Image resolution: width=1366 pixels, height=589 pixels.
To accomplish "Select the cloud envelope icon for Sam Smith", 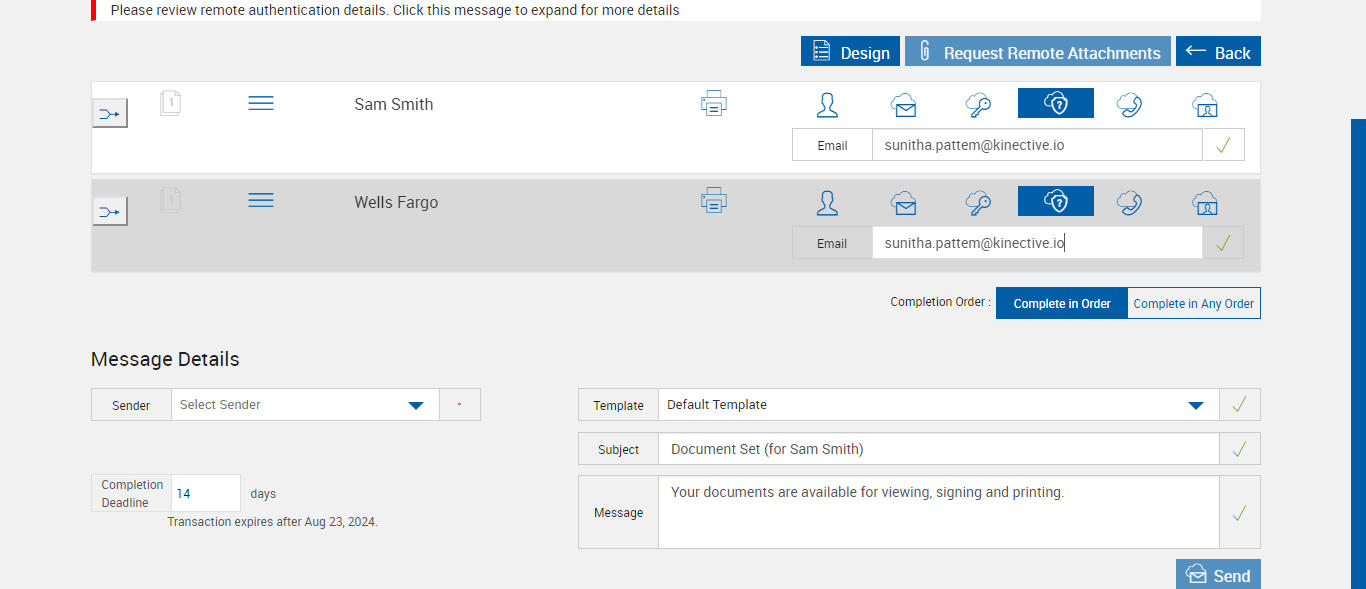I will click(x=904, y=105).
